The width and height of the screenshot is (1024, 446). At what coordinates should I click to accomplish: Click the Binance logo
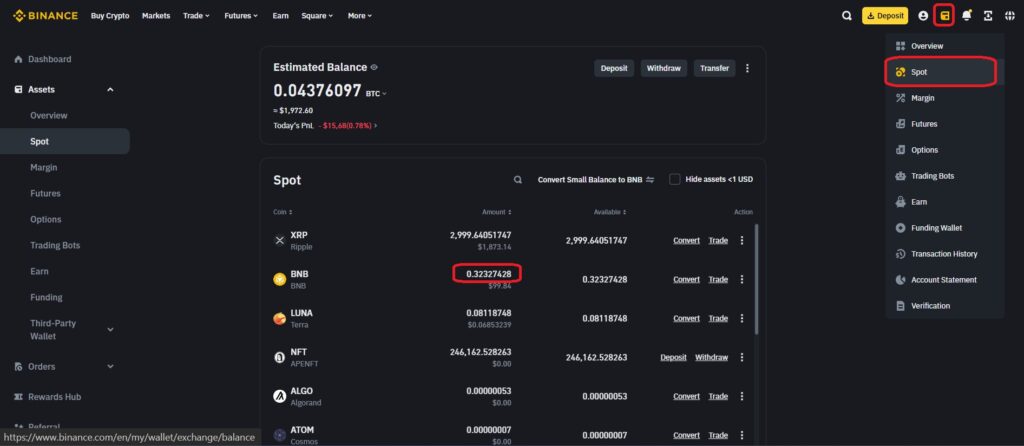coord(45,16)
